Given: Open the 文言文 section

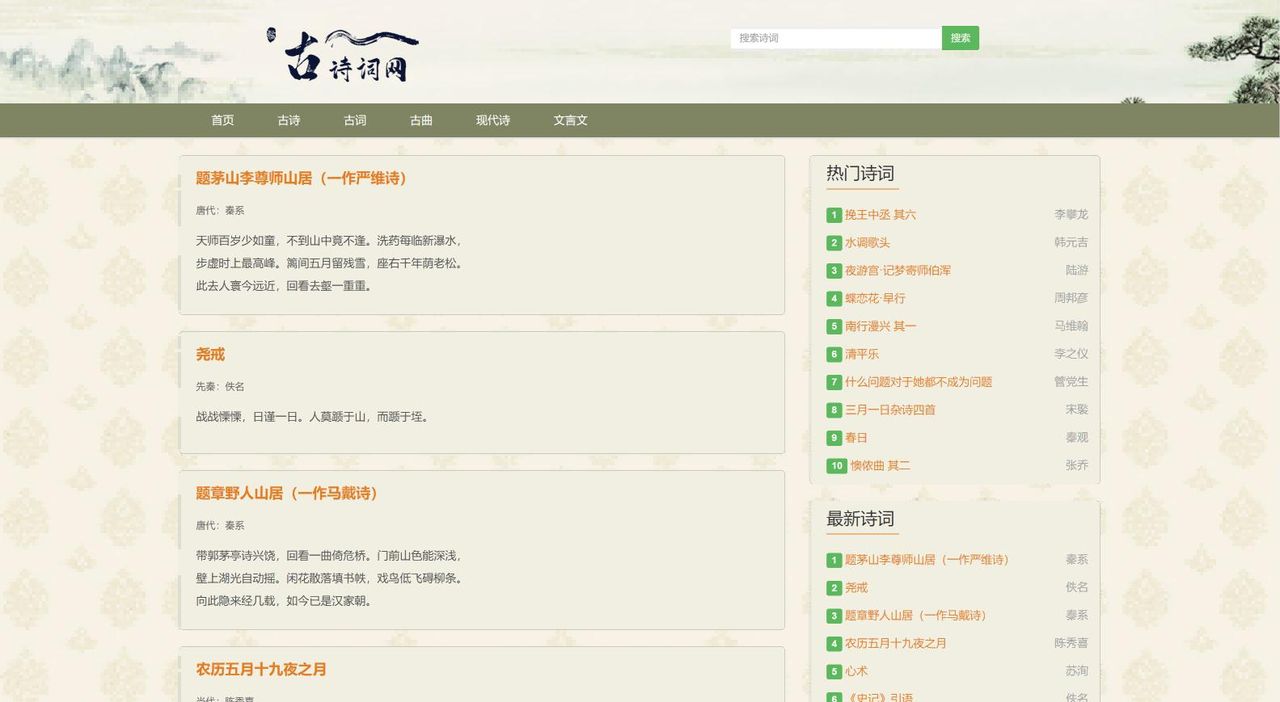Looking at the screenshot, I should (571, 118).
